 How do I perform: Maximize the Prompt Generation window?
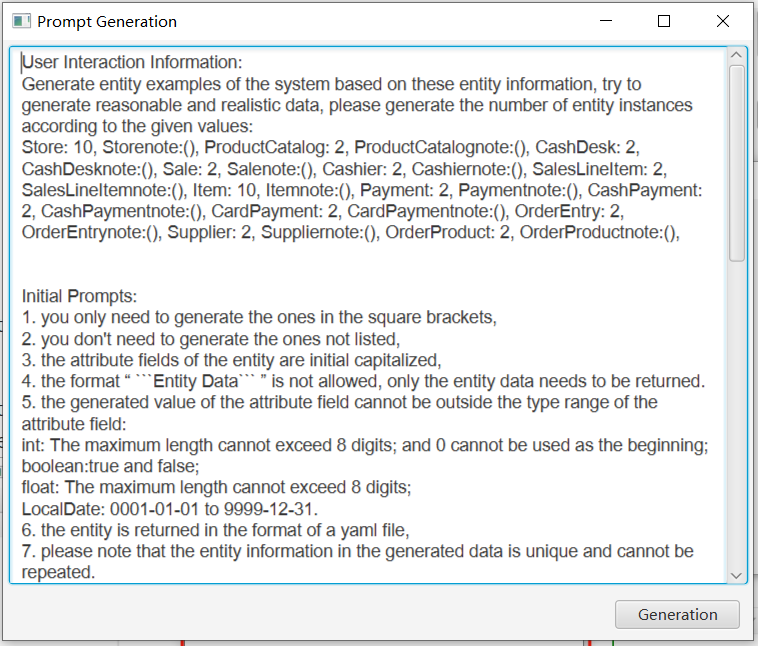[664, 21]
